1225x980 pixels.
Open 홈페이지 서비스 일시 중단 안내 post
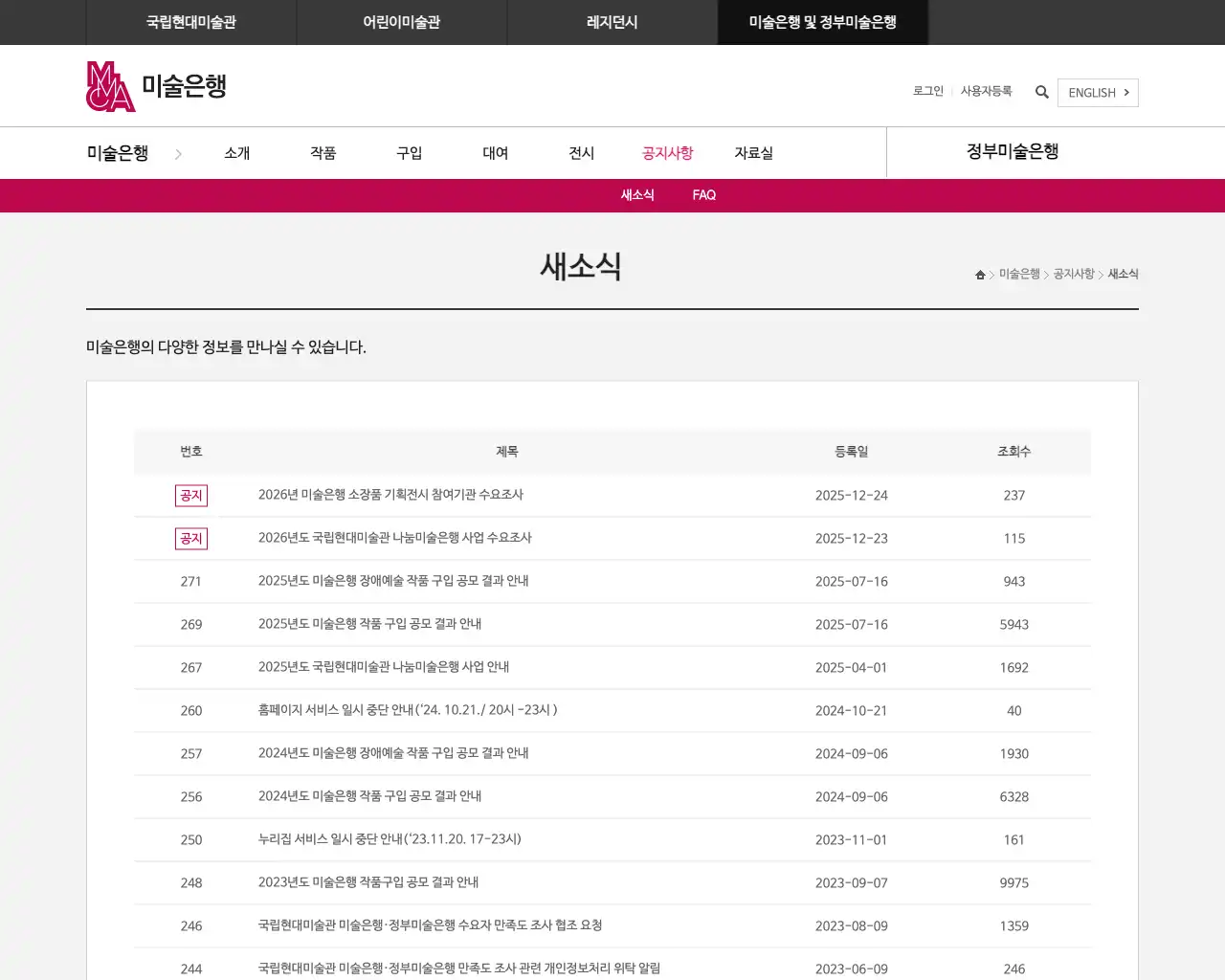[x=408, y=710]
